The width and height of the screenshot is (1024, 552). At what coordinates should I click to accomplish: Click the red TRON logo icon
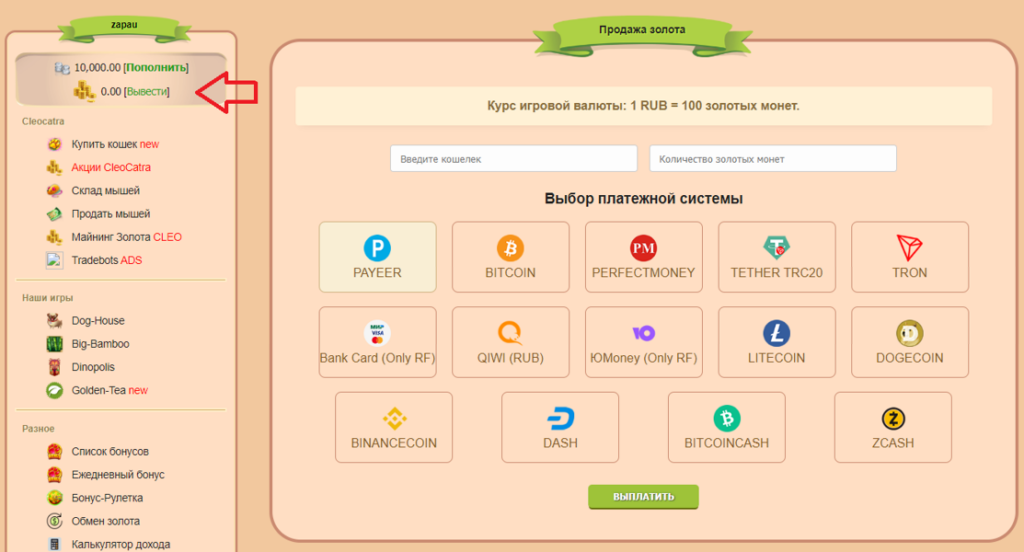pyautogui.click(x=910, y=248)
